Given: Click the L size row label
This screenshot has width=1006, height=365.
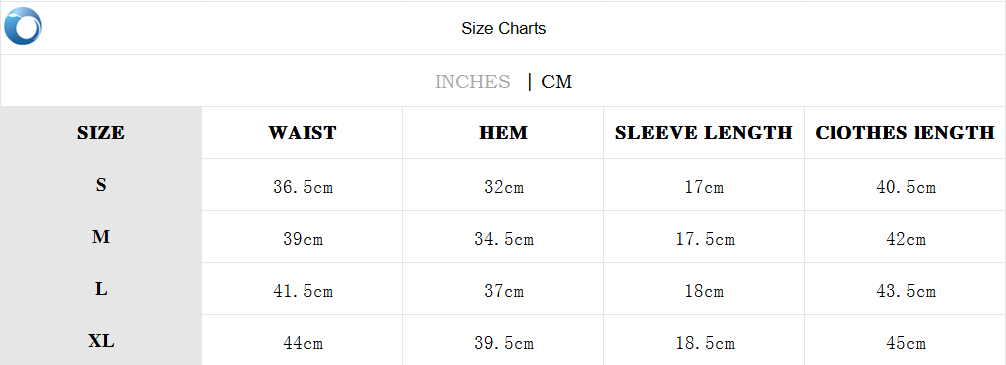Looking at the screenshot, I should click(101, 289).
